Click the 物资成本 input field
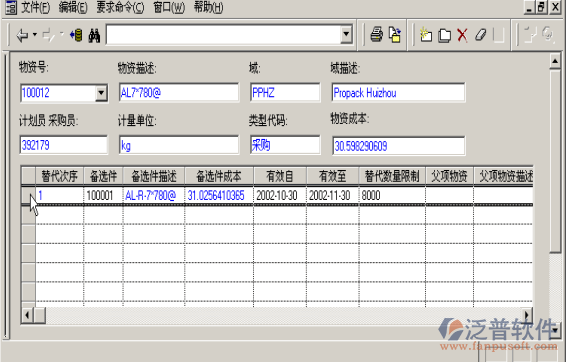Screen dimensions: 568x362 (x=398, y=146)
